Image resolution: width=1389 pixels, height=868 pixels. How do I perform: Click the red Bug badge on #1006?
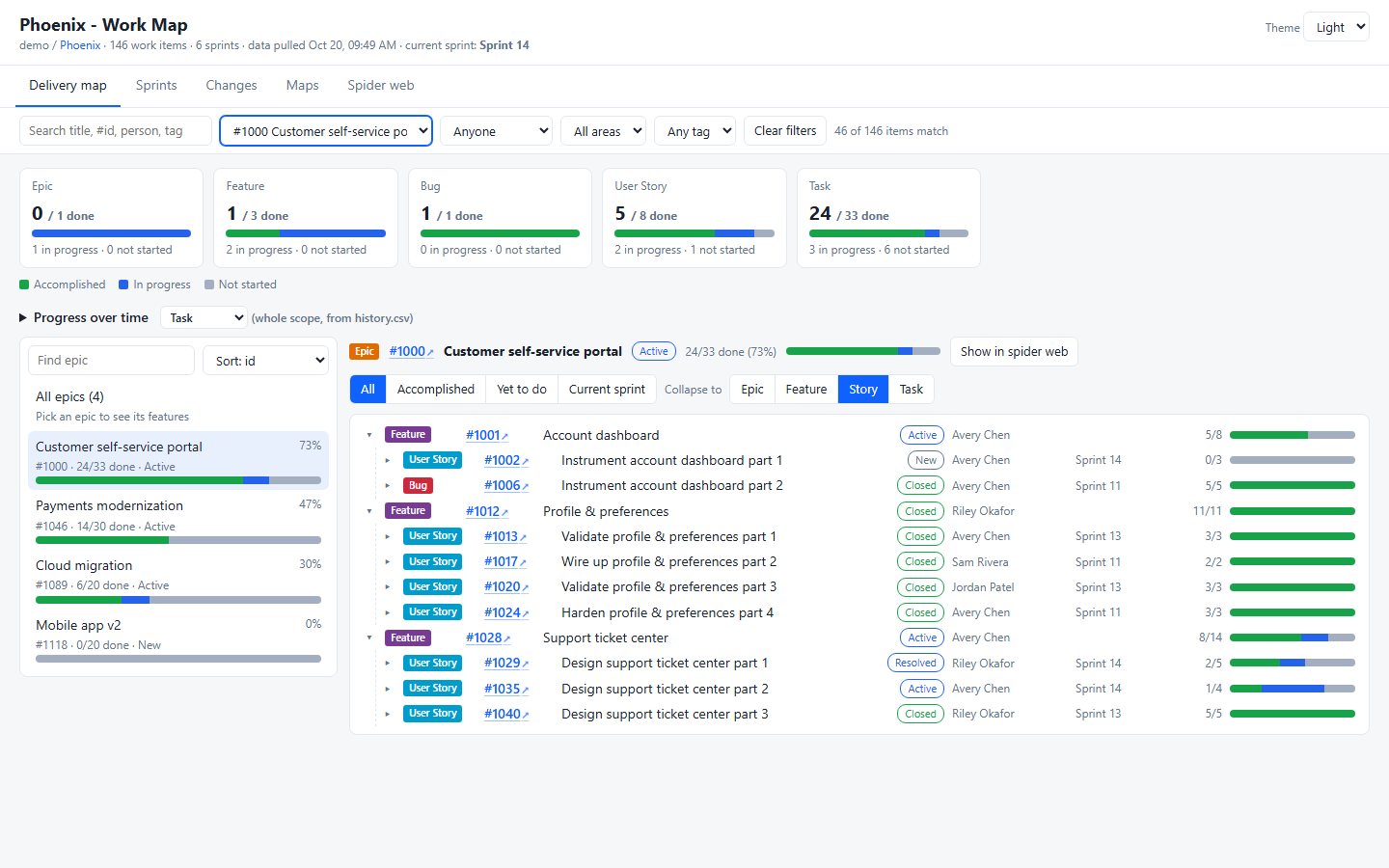point(418,486)
